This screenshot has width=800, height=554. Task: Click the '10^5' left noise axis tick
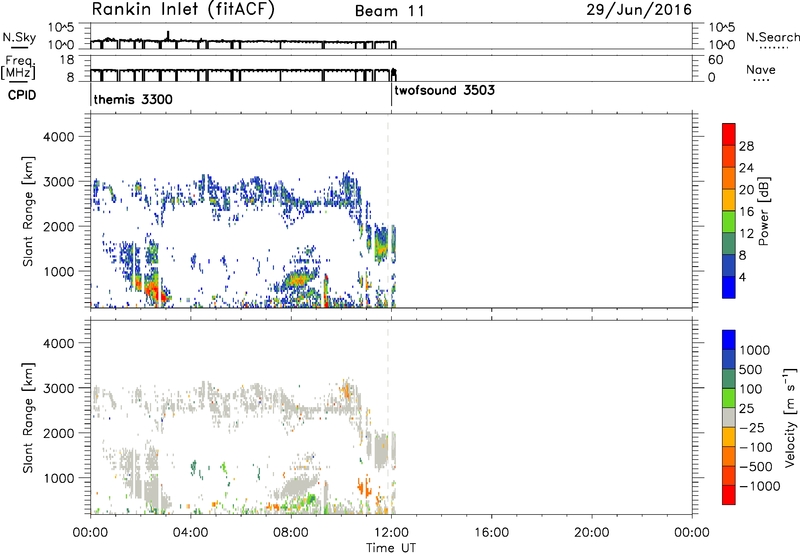[x=61, y=27]
